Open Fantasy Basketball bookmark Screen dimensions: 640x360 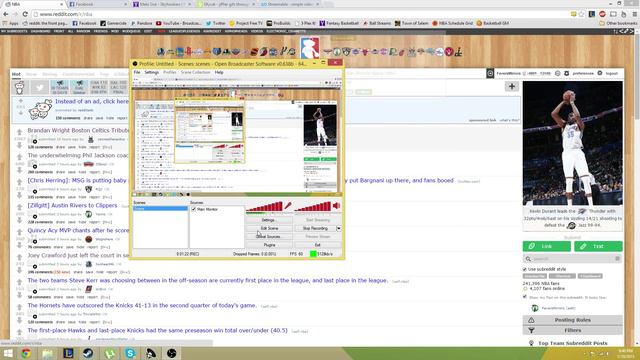[339, 23]
